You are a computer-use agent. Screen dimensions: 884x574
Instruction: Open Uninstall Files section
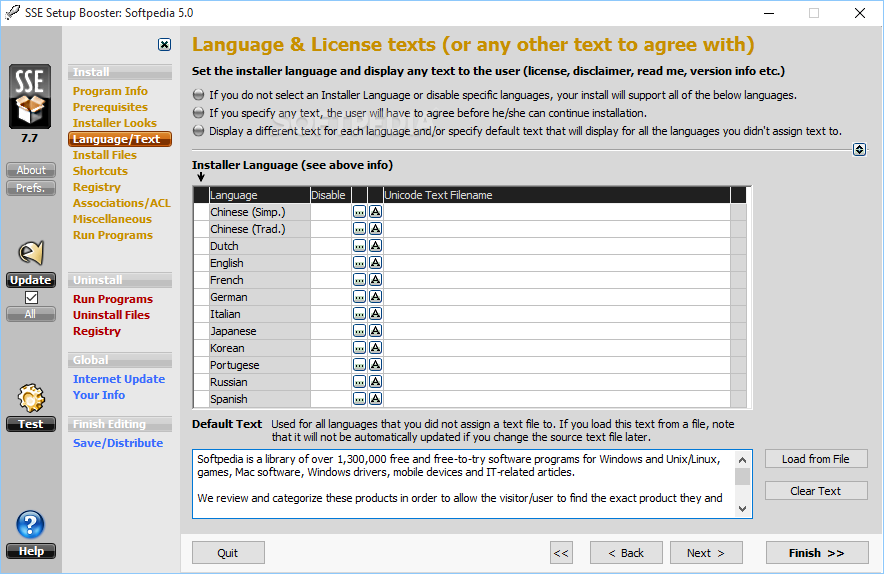(x=111, y=315)
